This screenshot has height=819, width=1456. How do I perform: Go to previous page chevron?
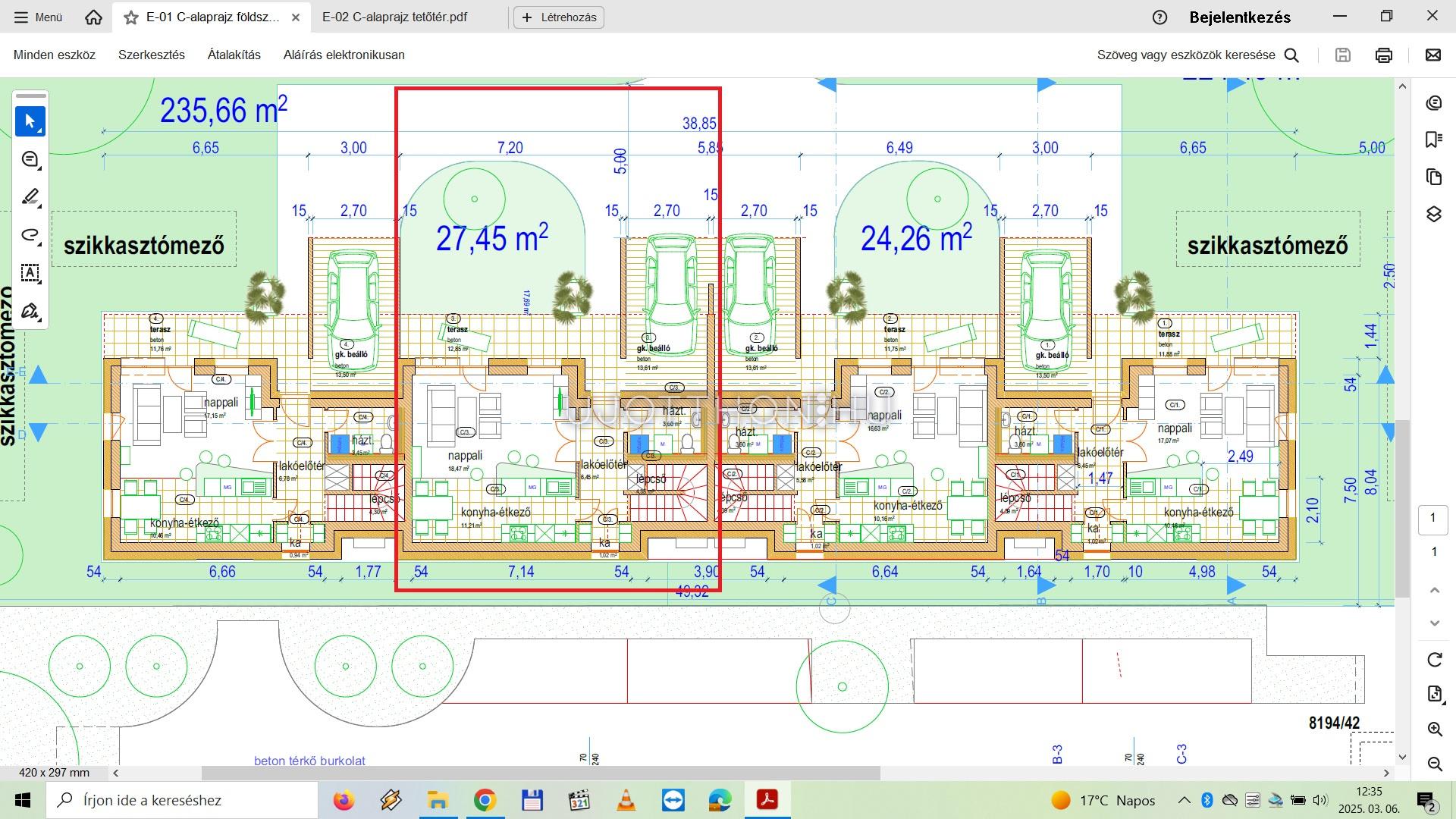pos(1434,590)
